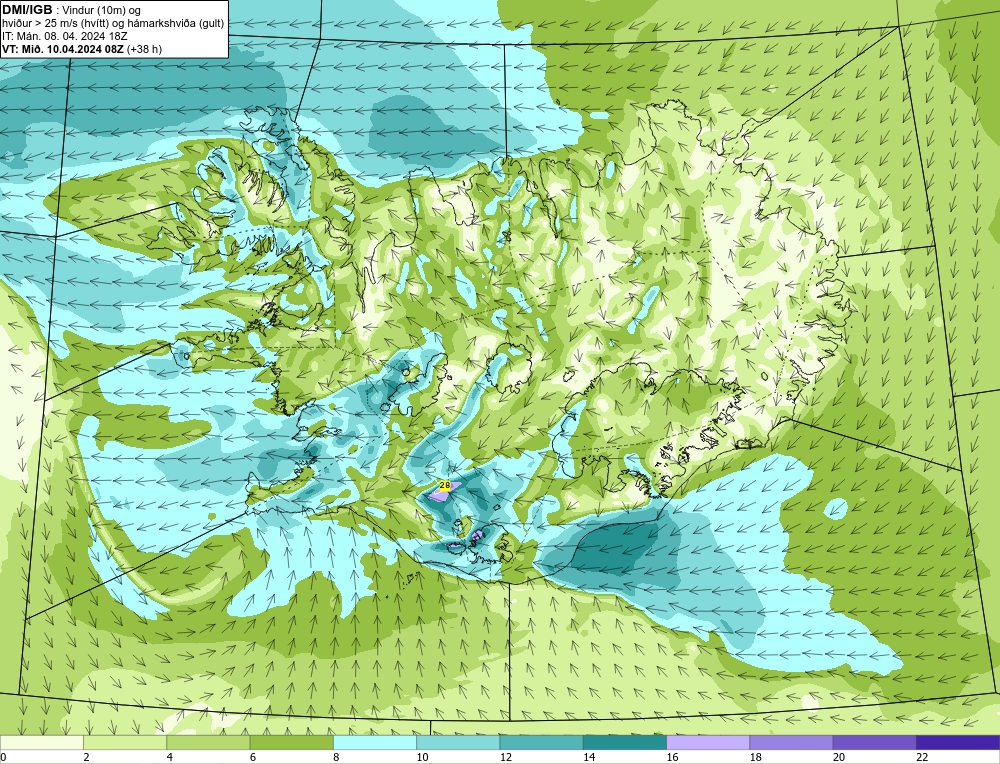Screen dimensions: 1000x764
Task: Click the legend scale number "12"
Action: 506,757
